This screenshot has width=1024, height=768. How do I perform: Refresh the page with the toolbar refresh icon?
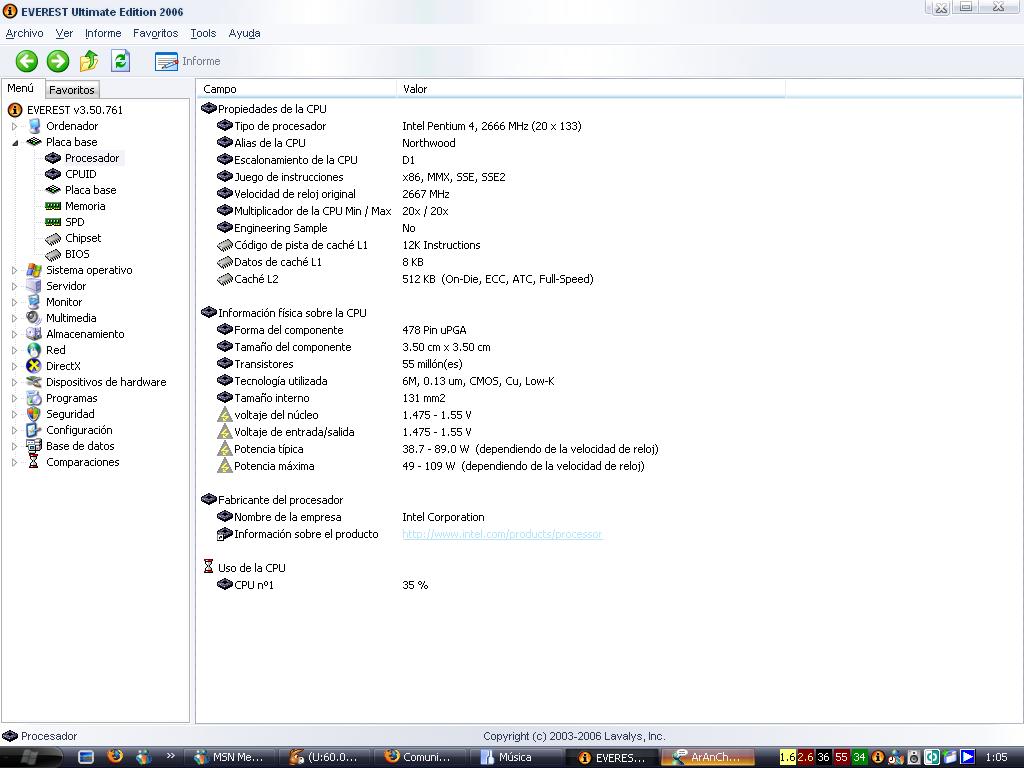click(x=120, y=61)
